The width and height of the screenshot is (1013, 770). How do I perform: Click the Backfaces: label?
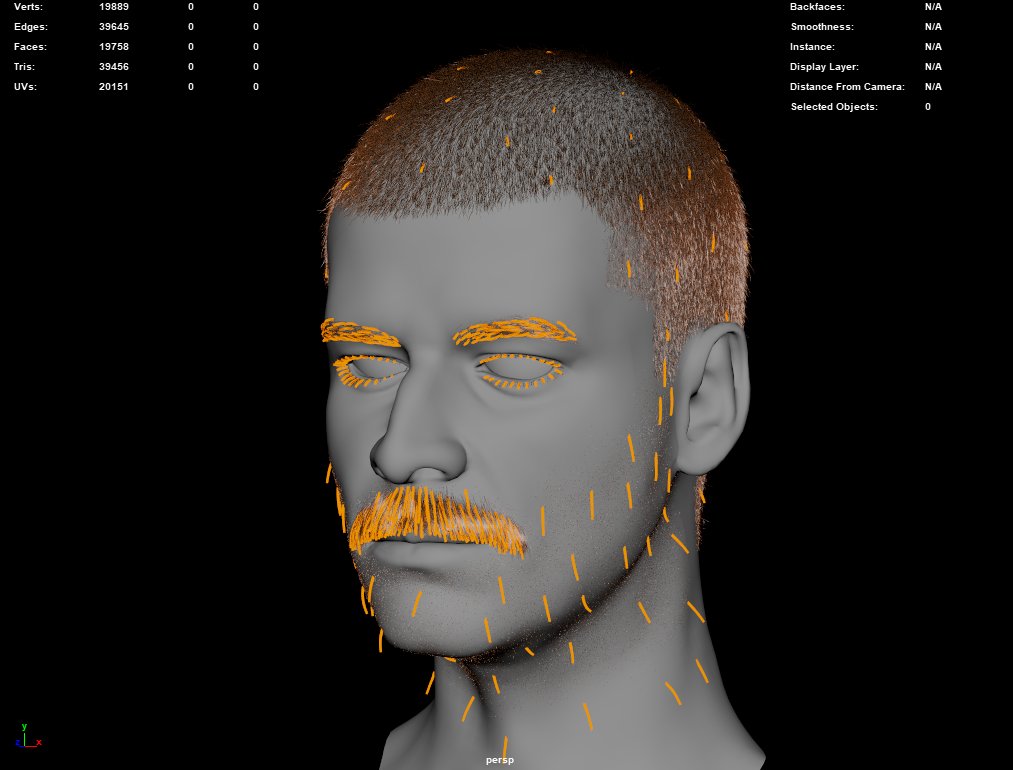817,6
